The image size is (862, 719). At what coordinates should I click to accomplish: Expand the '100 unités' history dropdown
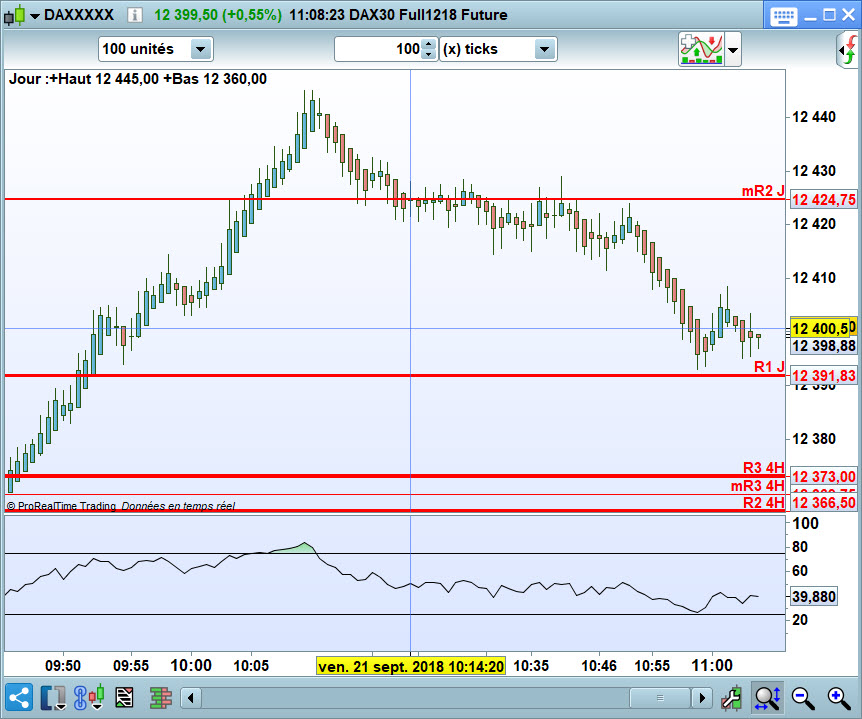[201, 49]
